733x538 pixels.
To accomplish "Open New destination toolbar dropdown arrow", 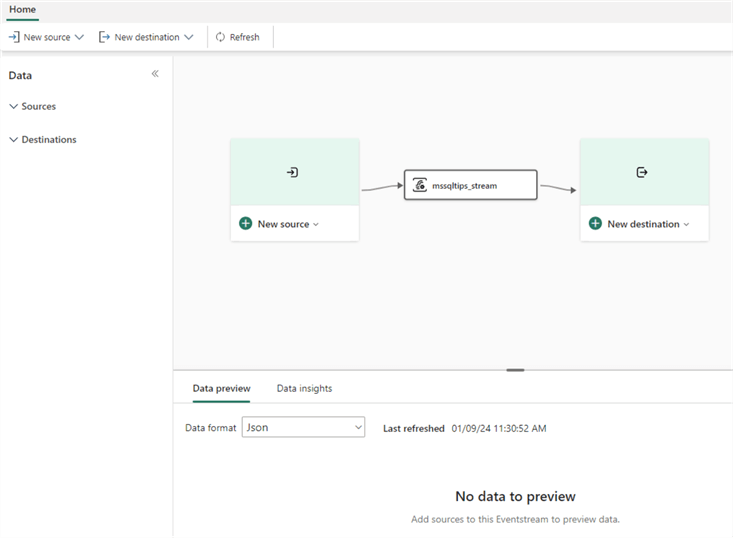I will tap(188, 37).
